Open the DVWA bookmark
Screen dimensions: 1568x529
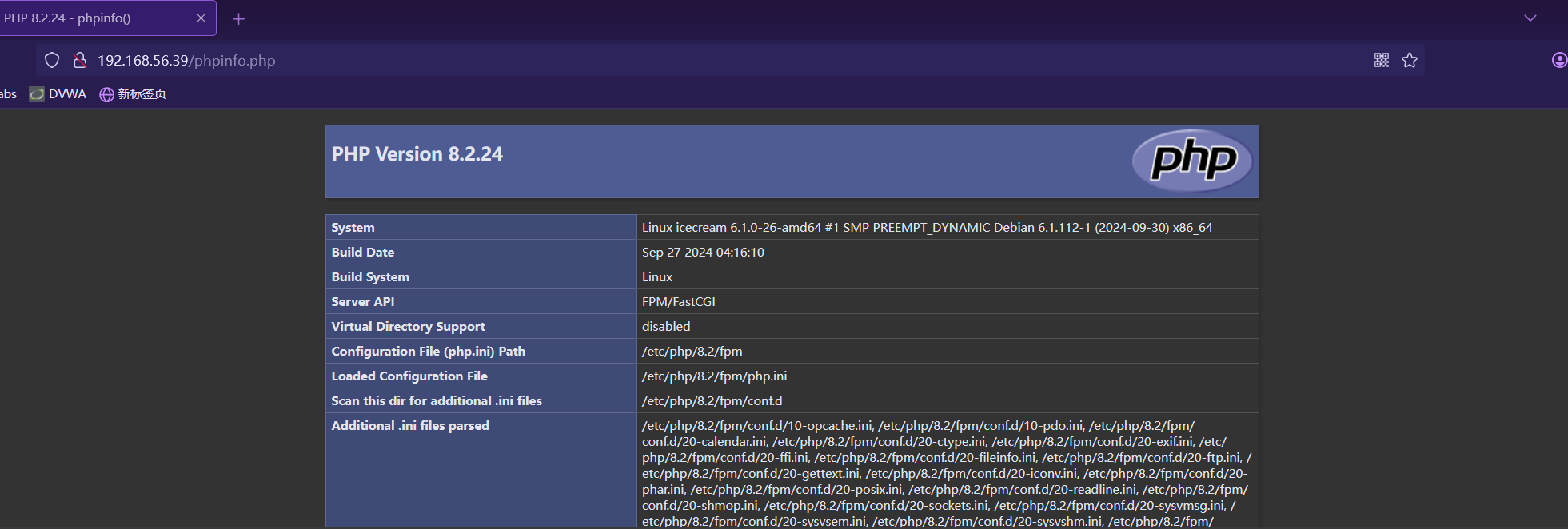tap(58, 94)
